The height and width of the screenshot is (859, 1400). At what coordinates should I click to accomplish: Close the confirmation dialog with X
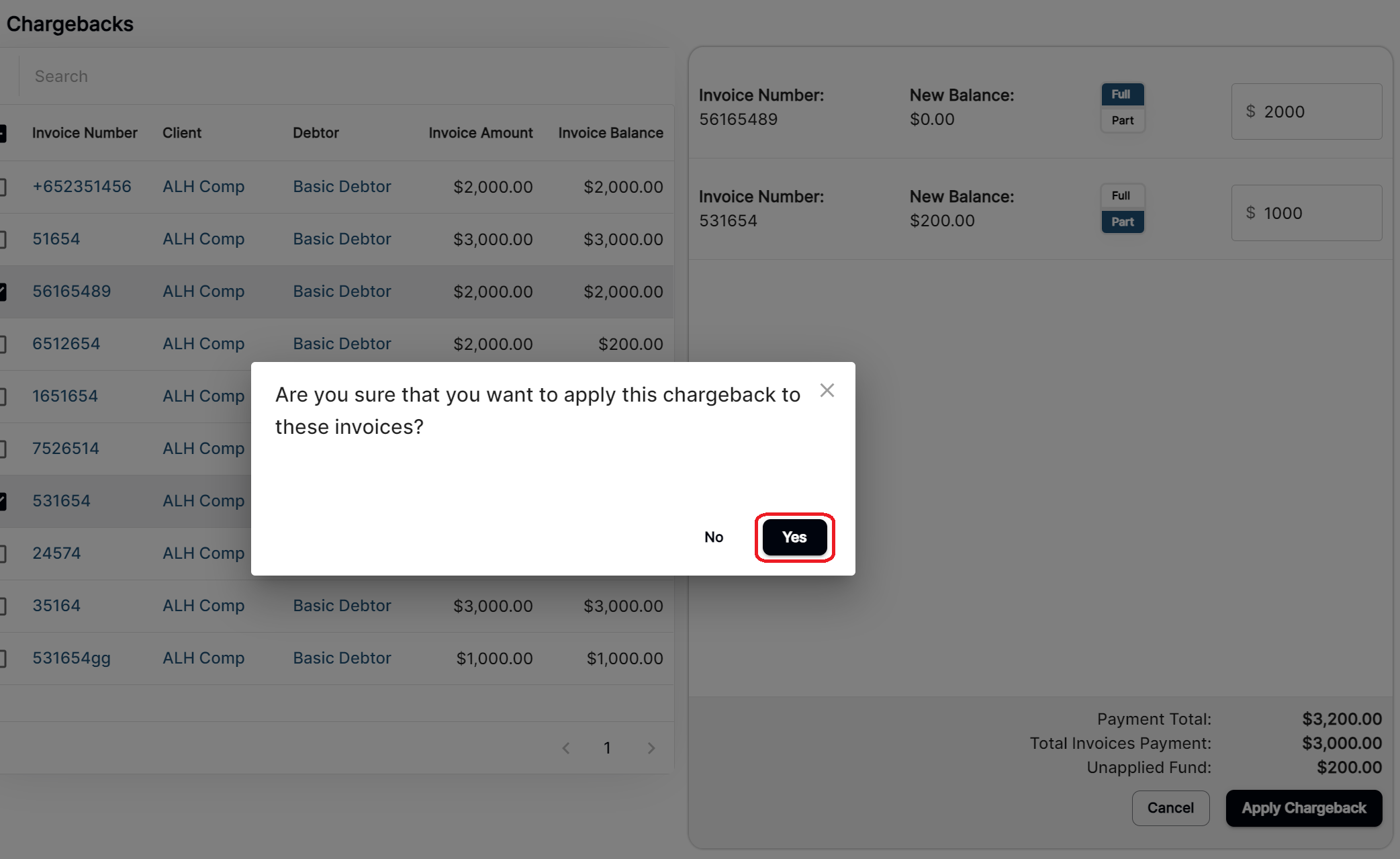(827, 390)
